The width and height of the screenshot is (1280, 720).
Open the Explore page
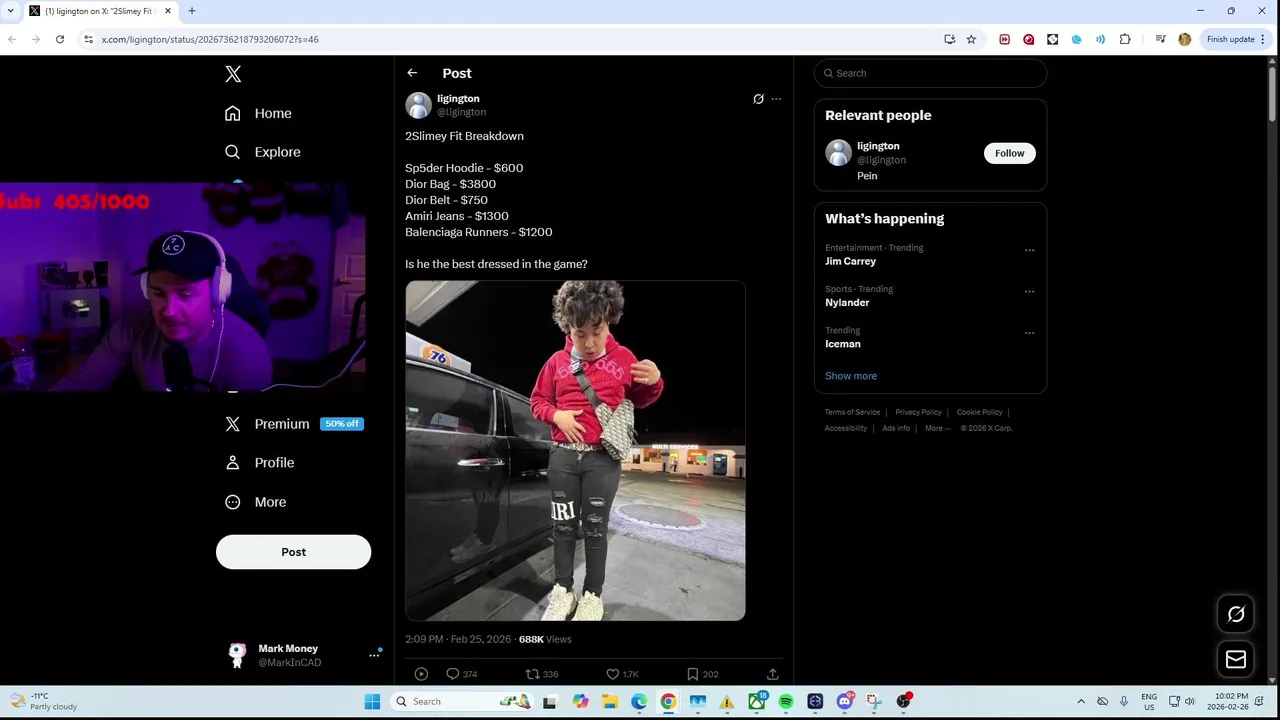coord(263,152)
